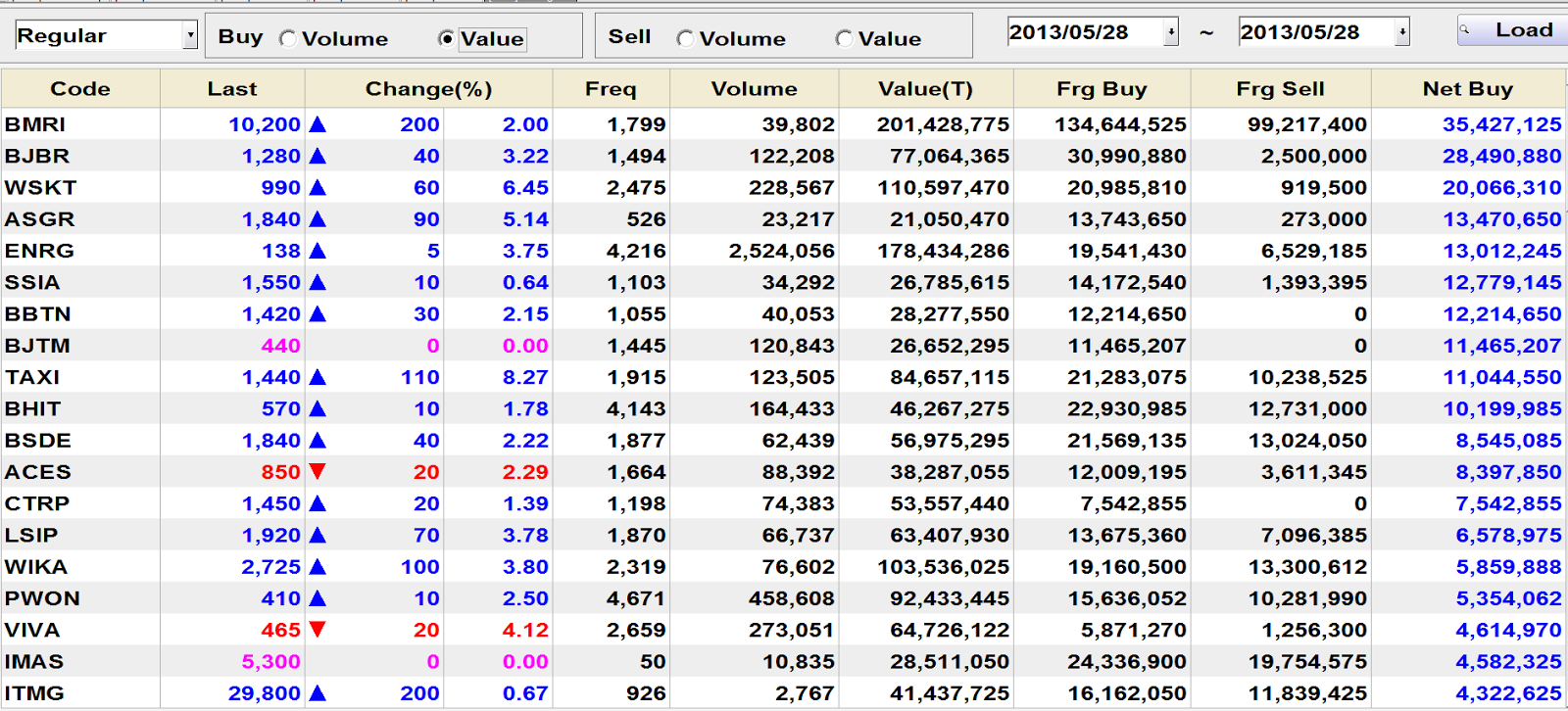Click PWON frequency value 4,671
This screenshot has width=1568, height=711.
[636, 598]
